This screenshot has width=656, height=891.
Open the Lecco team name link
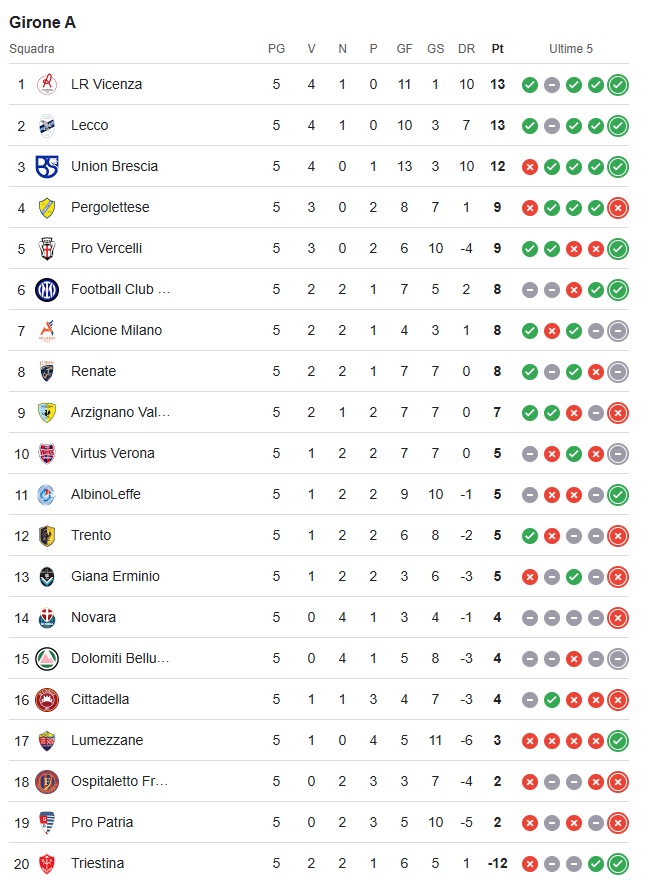(x=89, y=125)
